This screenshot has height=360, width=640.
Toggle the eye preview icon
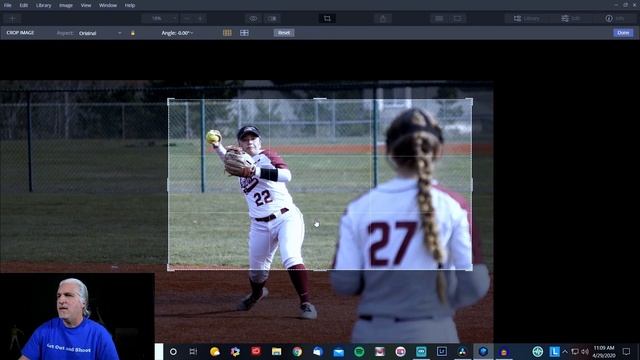253,19
